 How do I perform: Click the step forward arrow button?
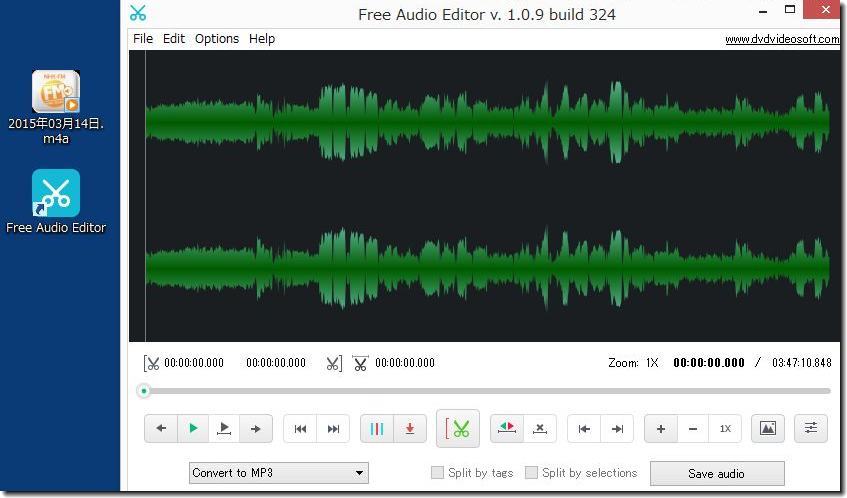coord(256,429)
